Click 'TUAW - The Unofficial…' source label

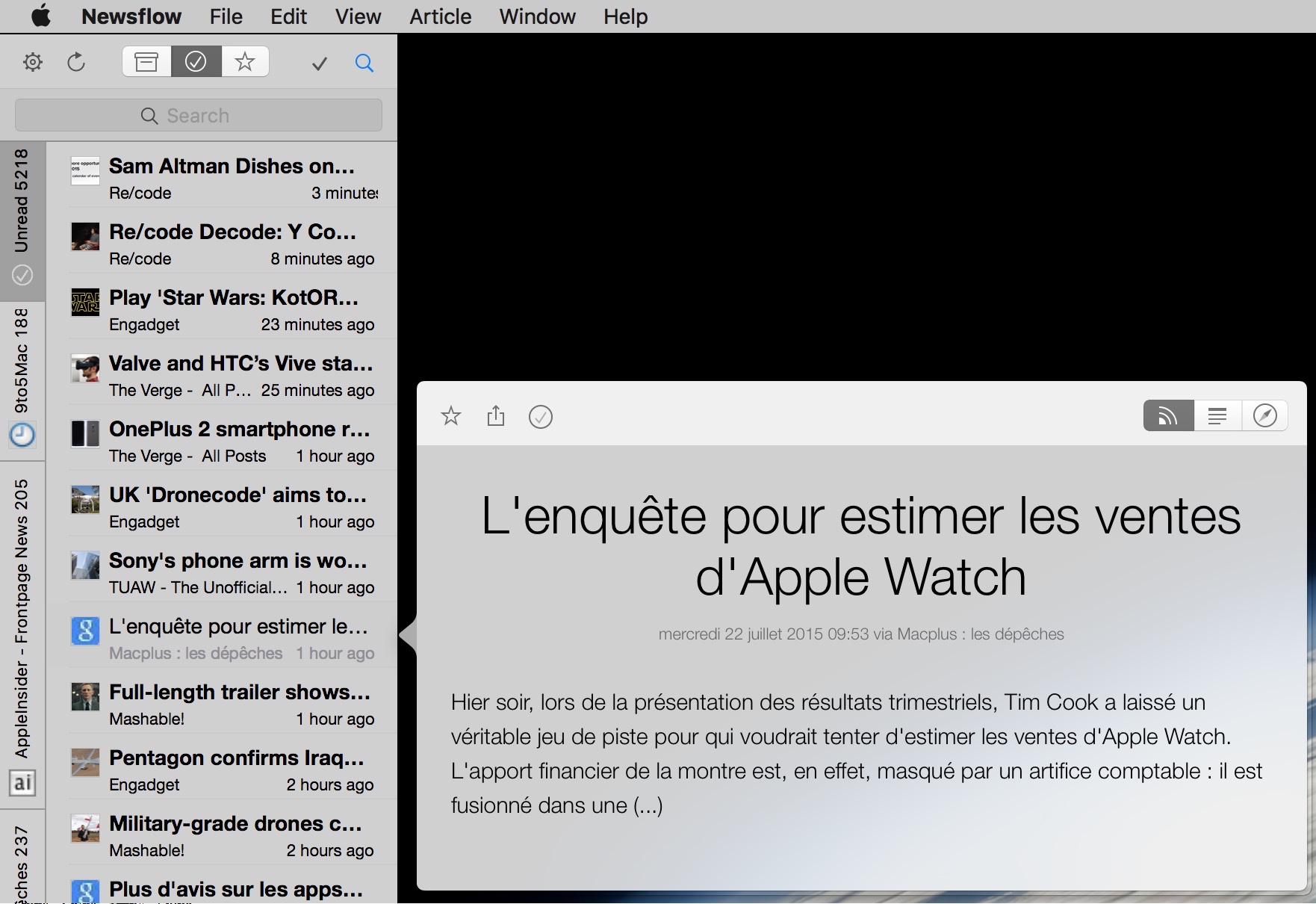198,588
